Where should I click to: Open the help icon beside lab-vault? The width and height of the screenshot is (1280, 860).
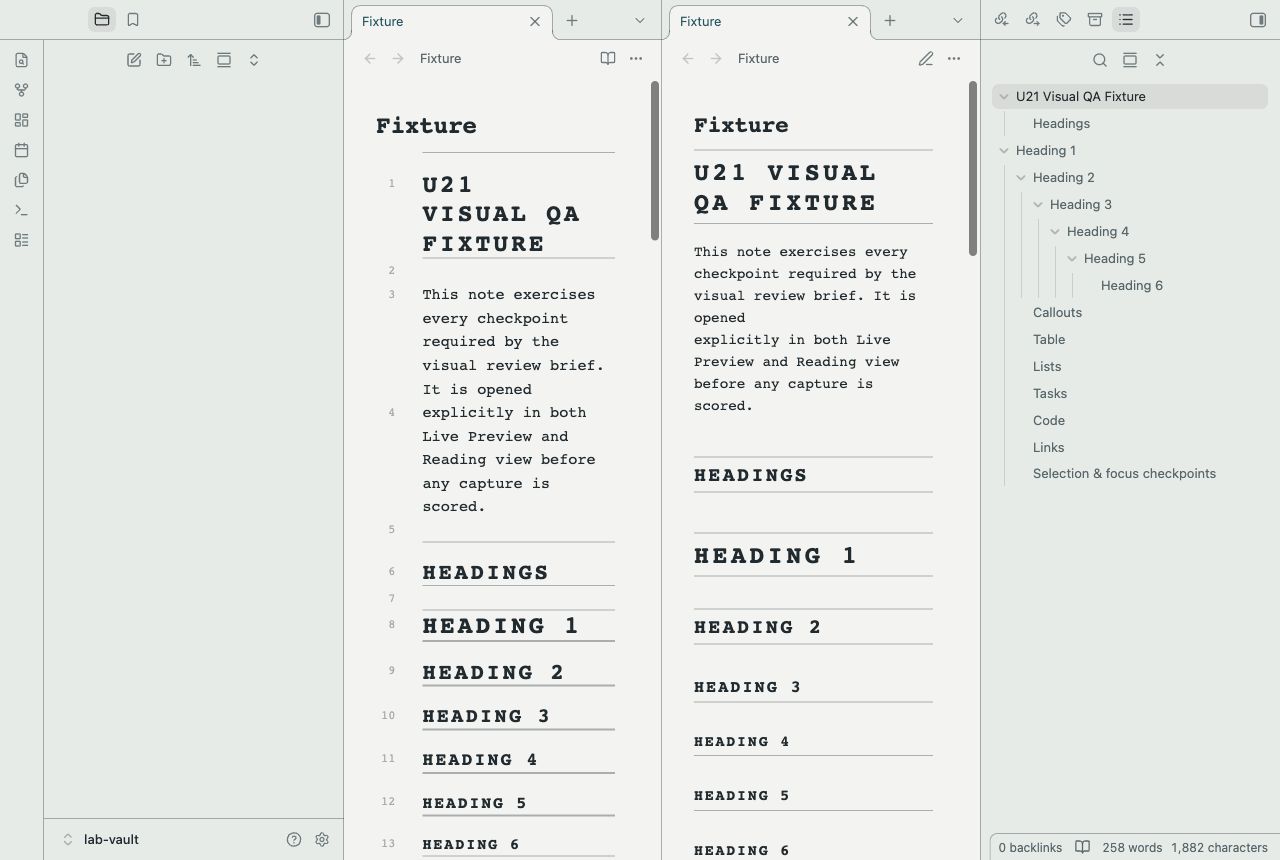294,839
